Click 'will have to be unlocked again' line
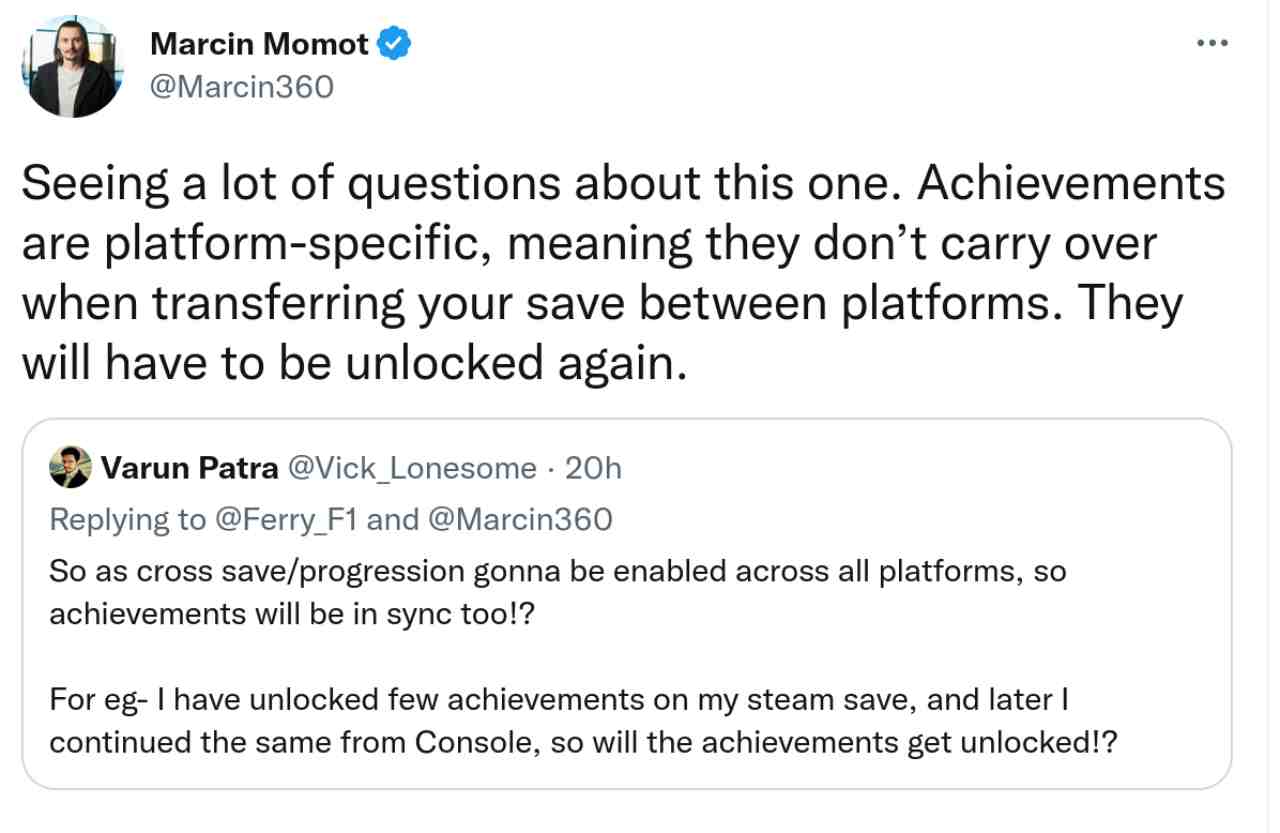The height and width of the screenshot is (833, 1280). [x=355, y=364]
